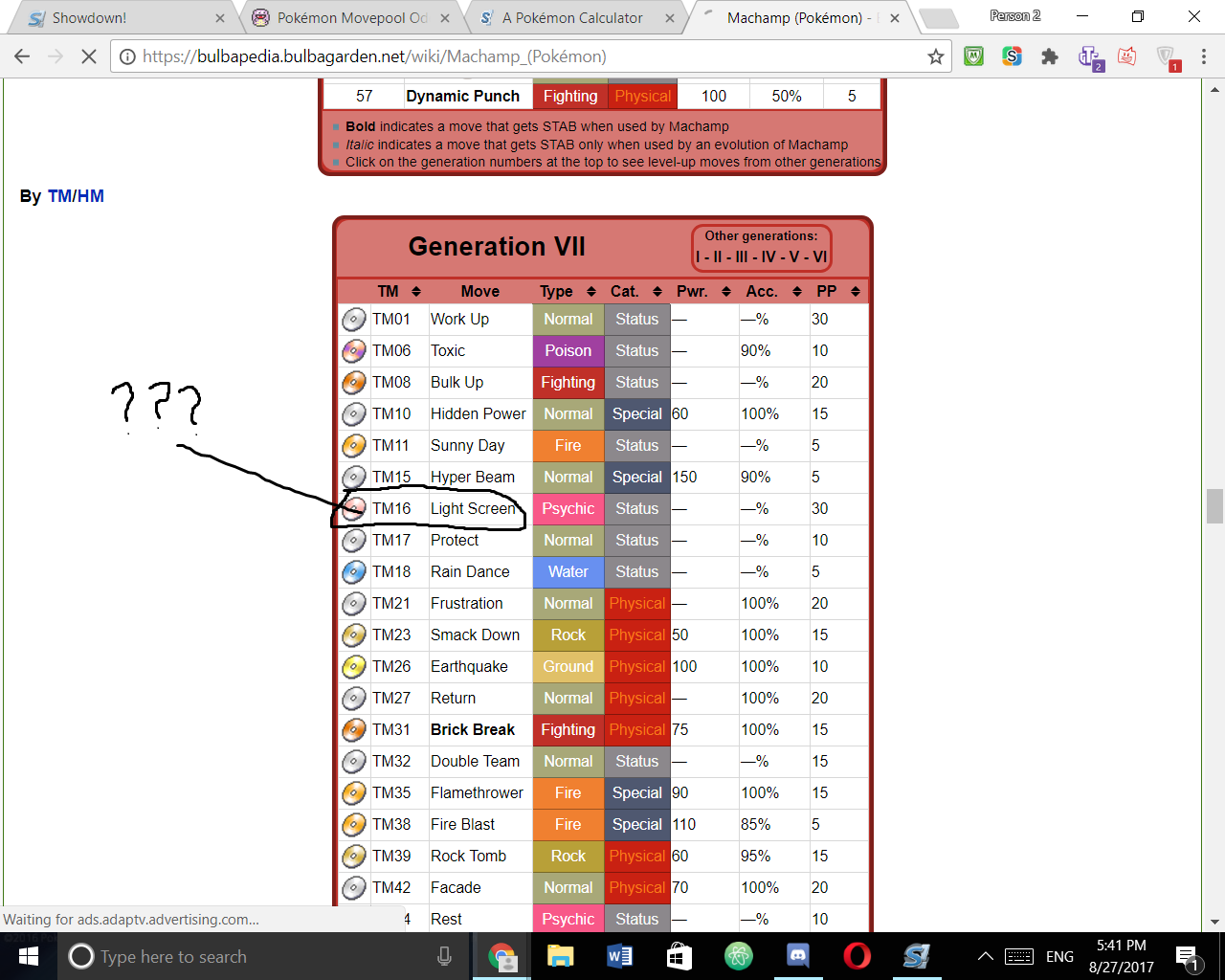
Task: Click the TM42 Facade disc icon
Action: (x=354, y=888)
